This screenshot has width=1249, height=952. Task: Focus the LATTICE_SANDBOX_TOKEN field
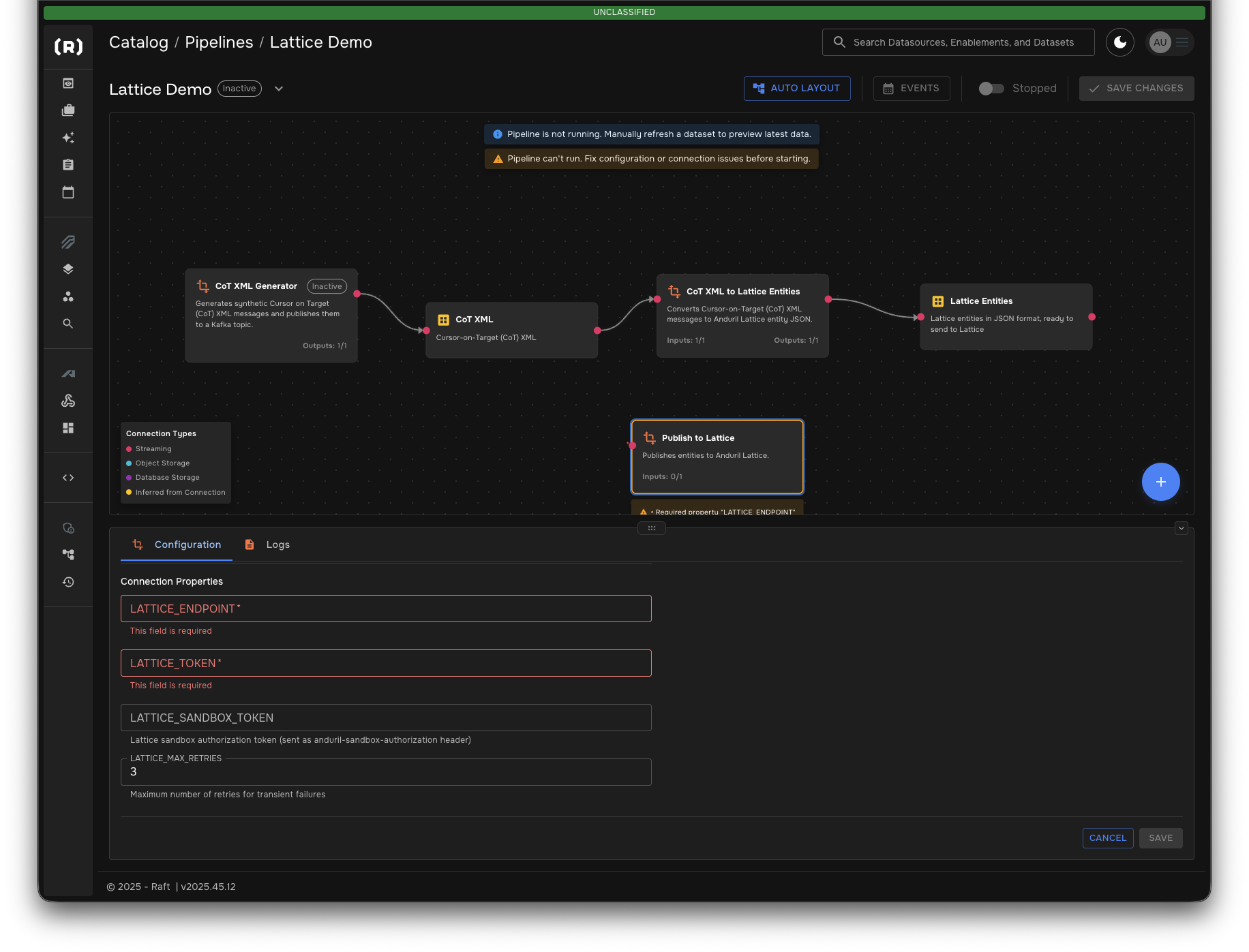point(386,718)
